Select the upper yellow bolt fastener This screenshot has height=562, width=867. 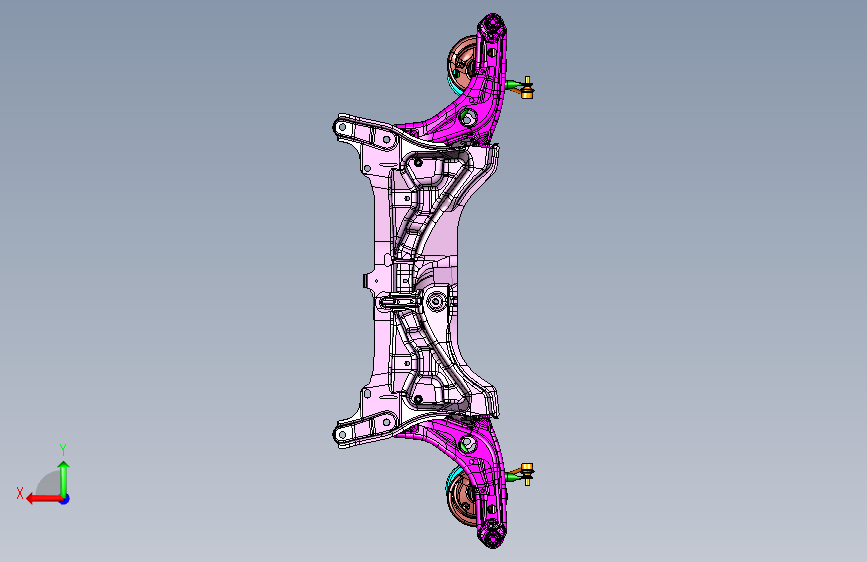(x=527, y=88)
